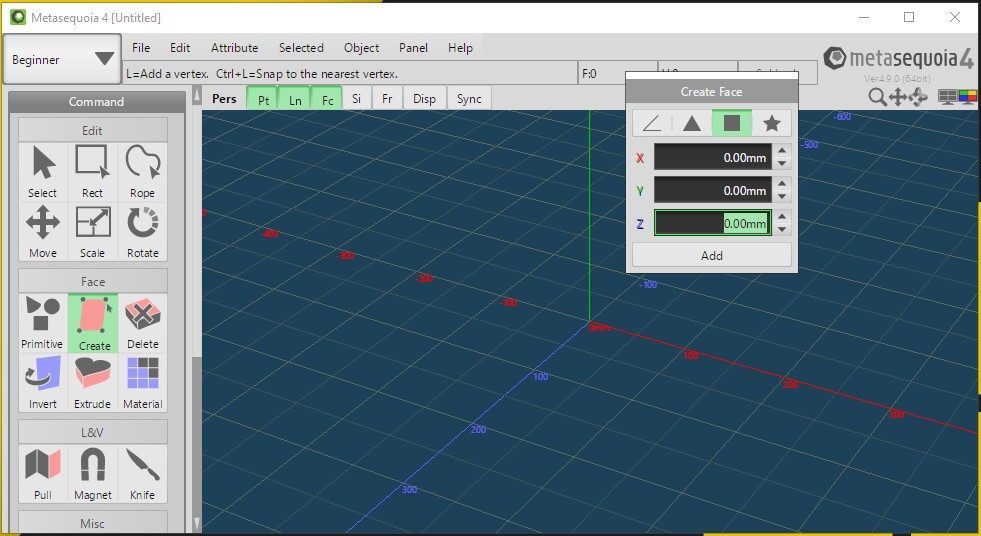Open the Edit menu
Viewport: 981px width, 536px height.
(180, 48)
